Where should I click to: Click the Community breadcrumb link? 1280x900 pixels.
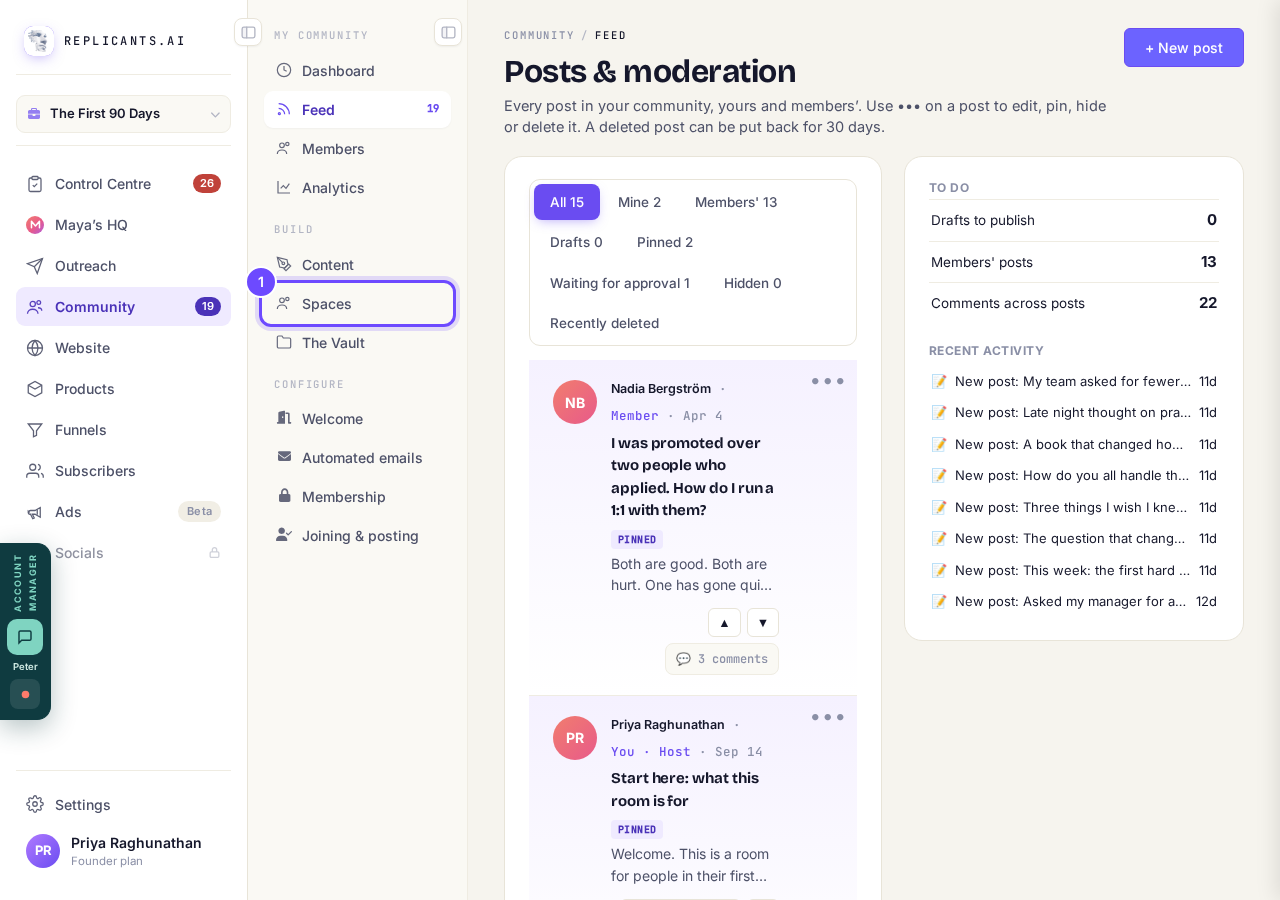(x=539, y=35)
